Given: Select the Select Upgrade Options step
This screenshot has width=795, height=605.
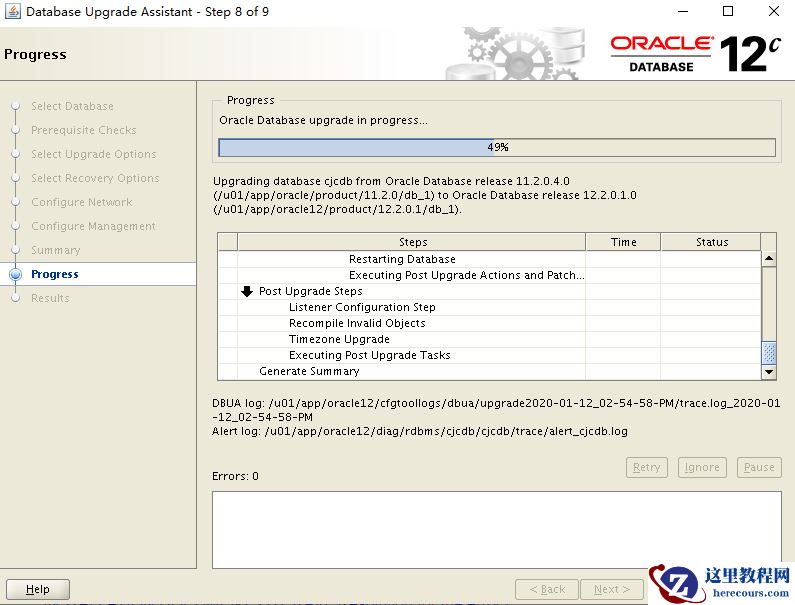Looking at the screenshot, I should tap(94, 154).
